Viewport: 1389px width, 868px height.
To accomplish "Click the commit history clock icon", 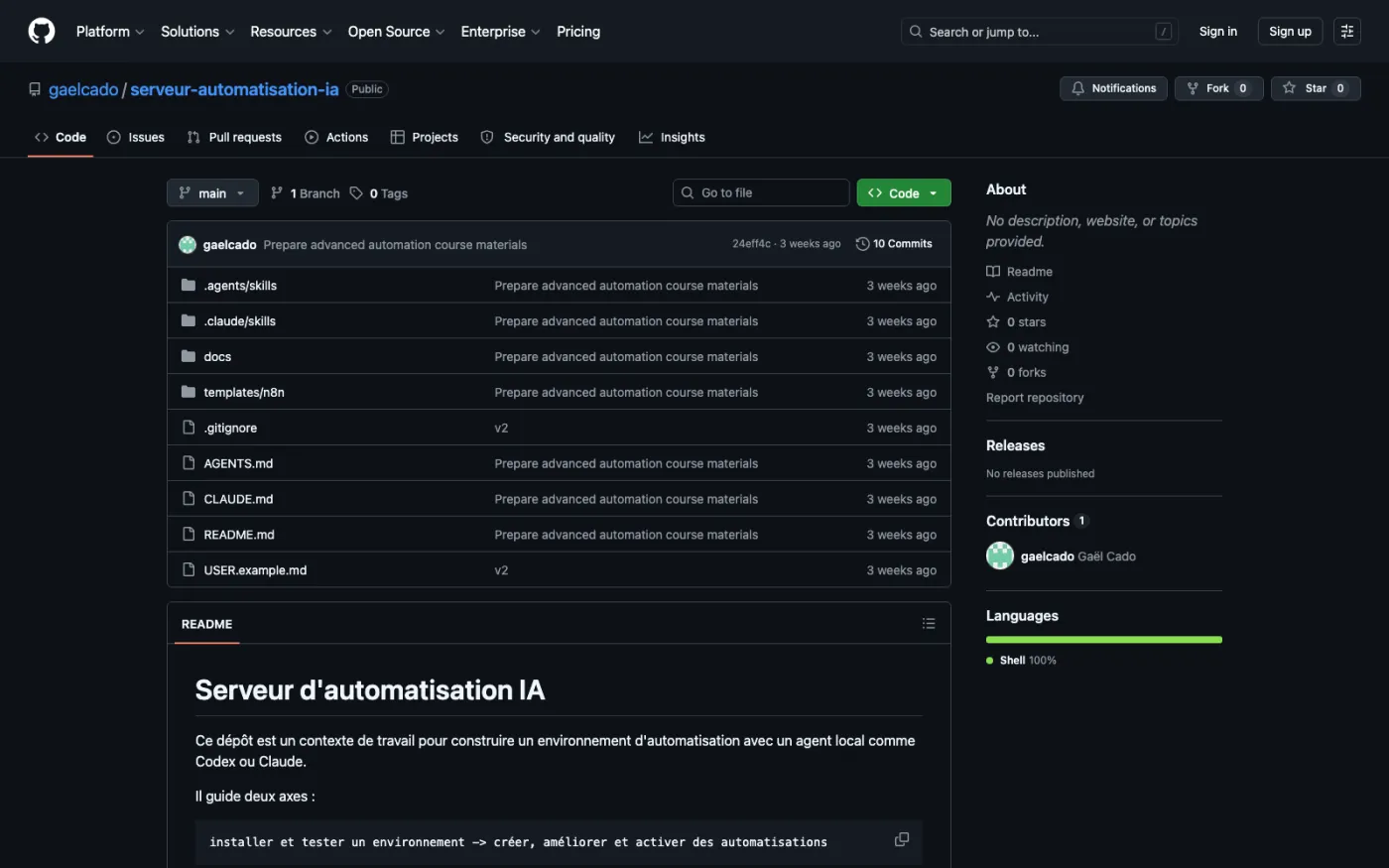I will click(862, 244).
